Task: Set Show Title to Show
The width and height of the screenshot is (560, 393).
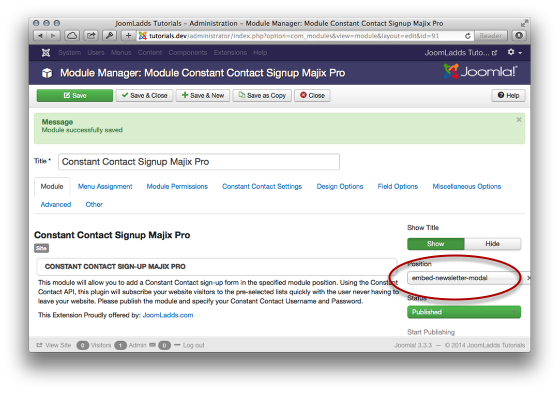Action: 436,244
